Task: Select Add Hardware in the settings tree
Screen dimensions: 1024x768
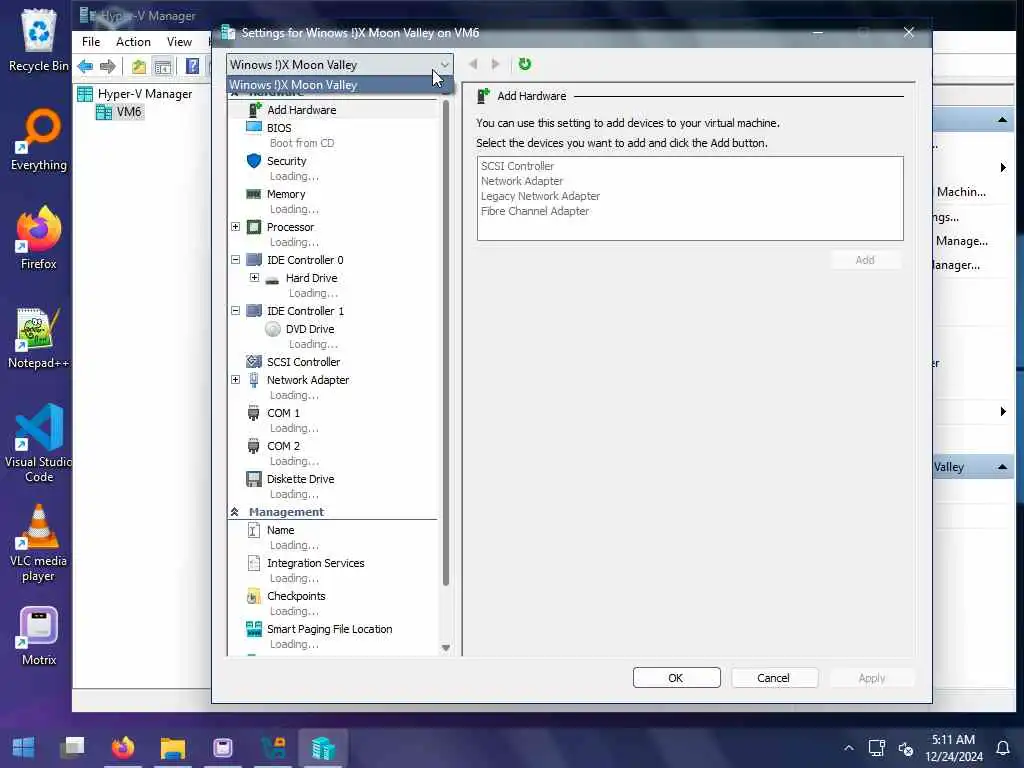Action: [x=301, y=110]
